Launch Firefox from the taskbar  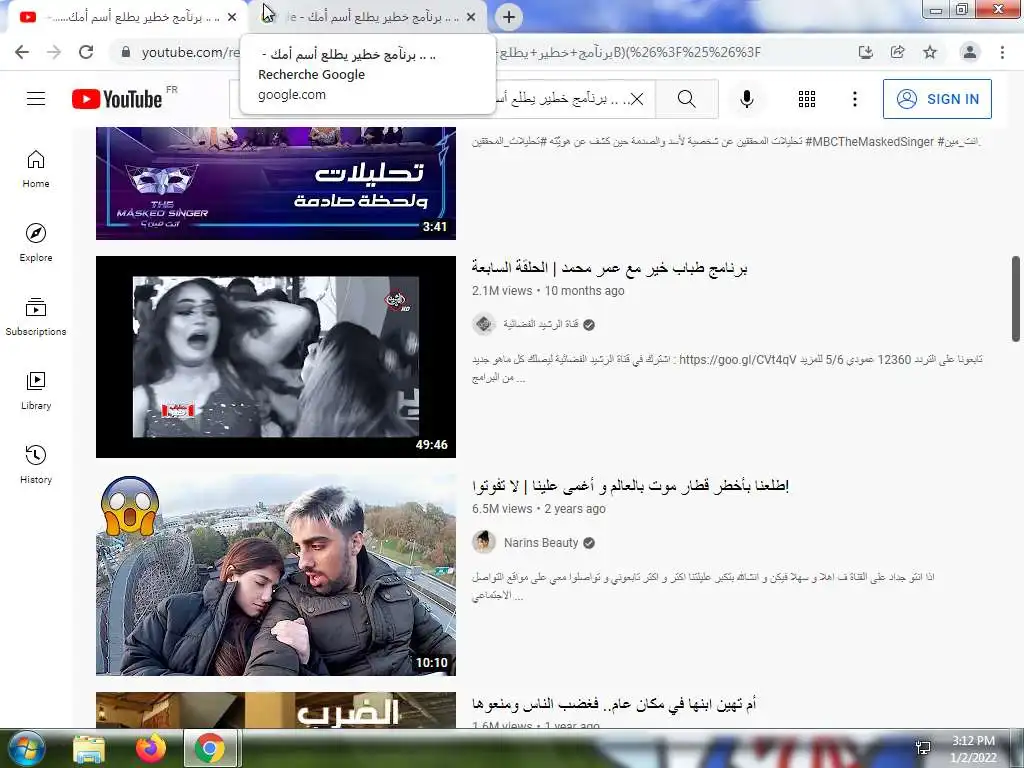point(151,748)
